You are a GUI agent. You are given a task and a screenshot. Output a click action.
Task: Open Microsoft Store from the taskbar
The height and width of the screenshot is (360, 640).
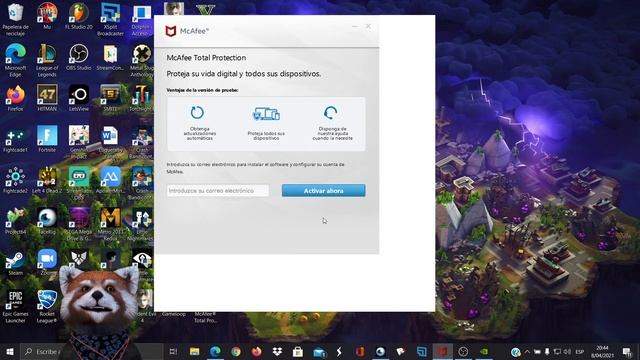tap(298, 351)
